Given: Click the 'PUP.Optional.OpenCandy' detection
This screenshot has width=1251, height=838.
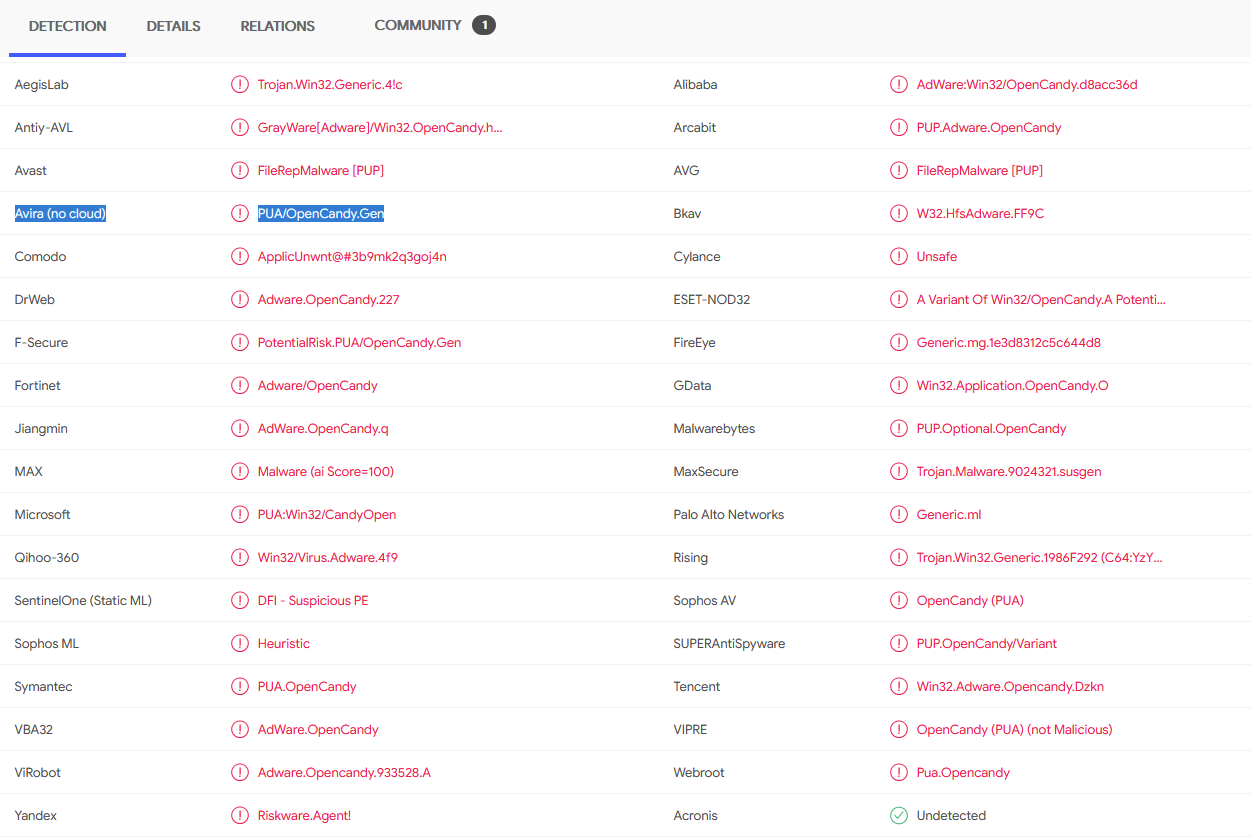Looking at the screenshot, I should pyautogui.click(x=992, y=429).
